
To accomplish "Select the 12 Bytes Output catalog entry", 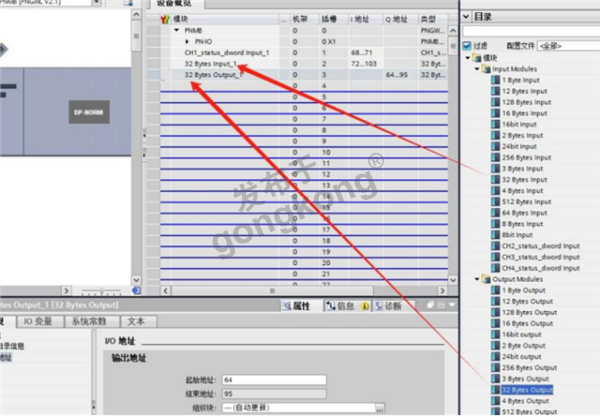I will [527, 301].
